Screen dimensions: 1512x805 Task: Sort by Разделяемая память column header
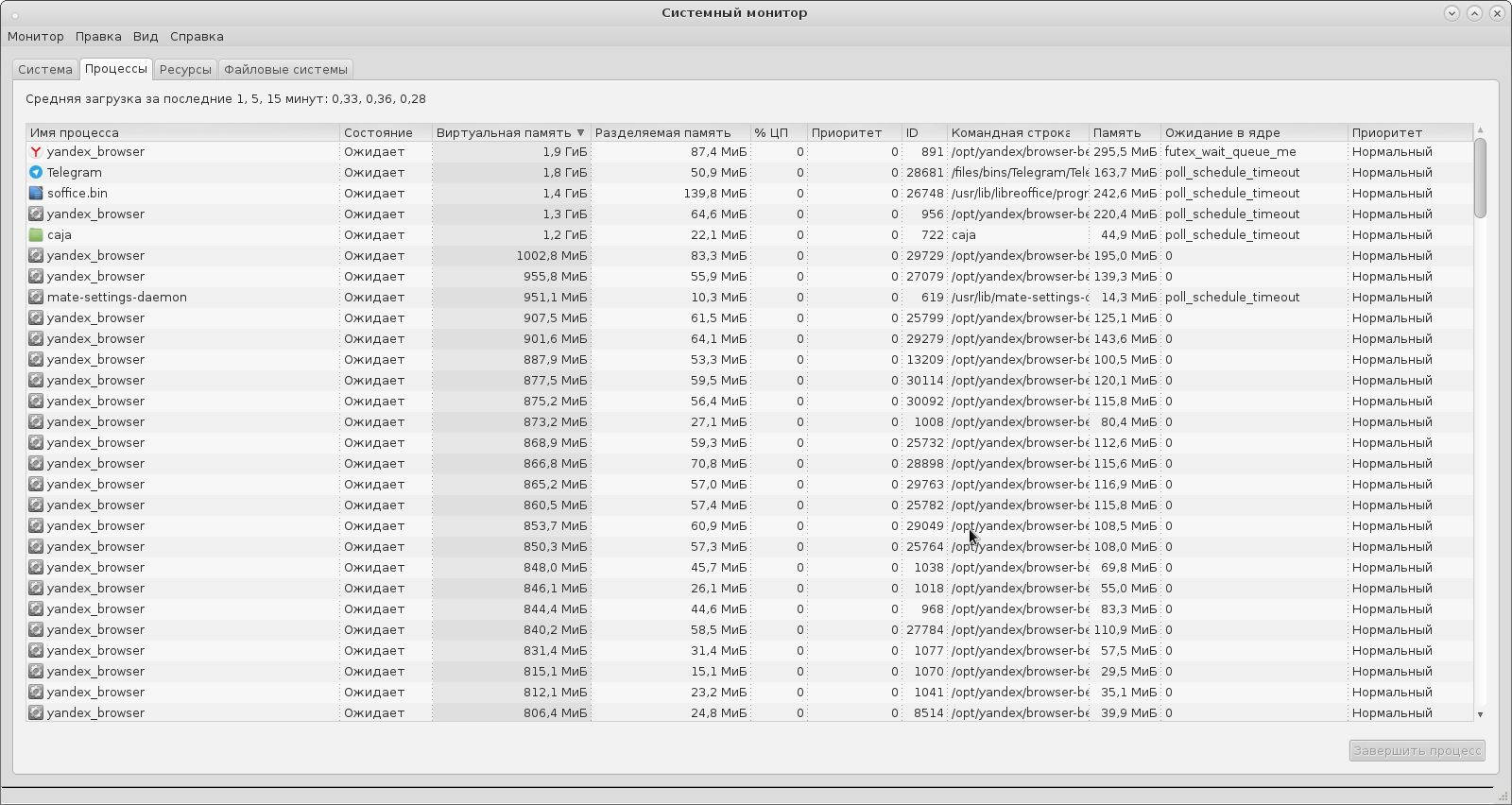[x=671, y=133]
